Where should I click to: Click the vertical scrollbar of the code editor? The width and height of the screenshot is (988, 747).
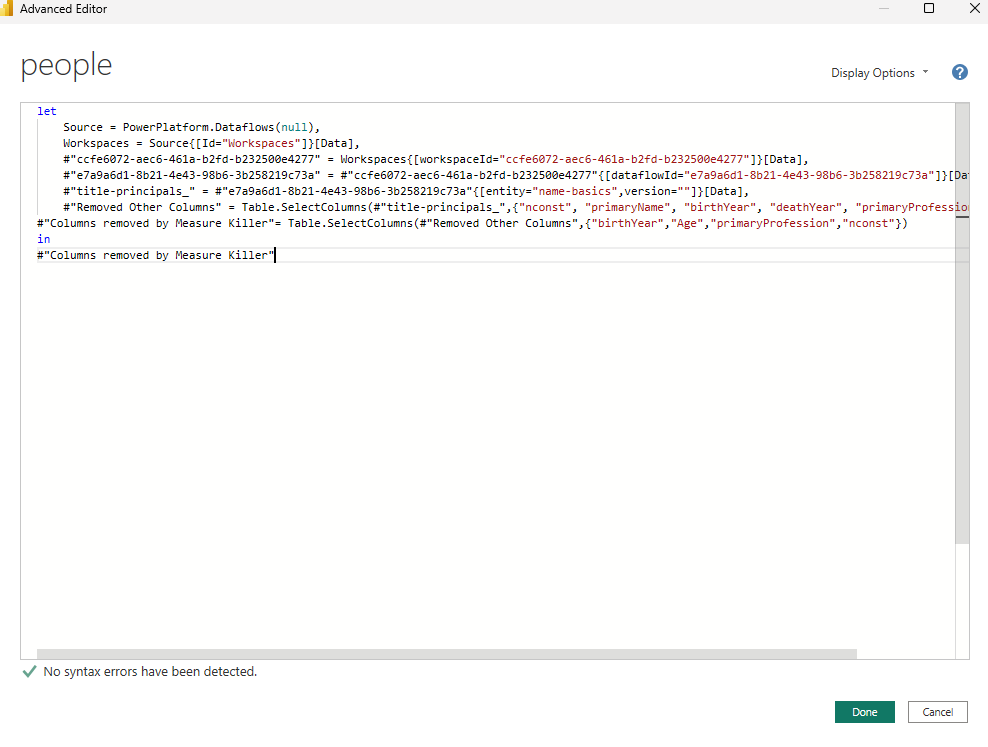coord(962,323)
